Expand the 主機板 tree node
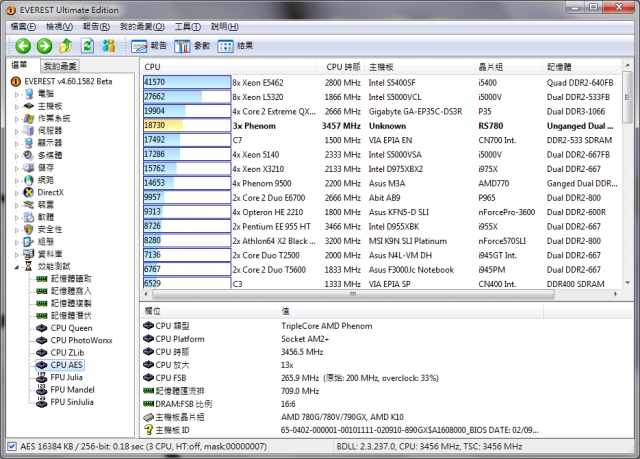 coord(17,106)
